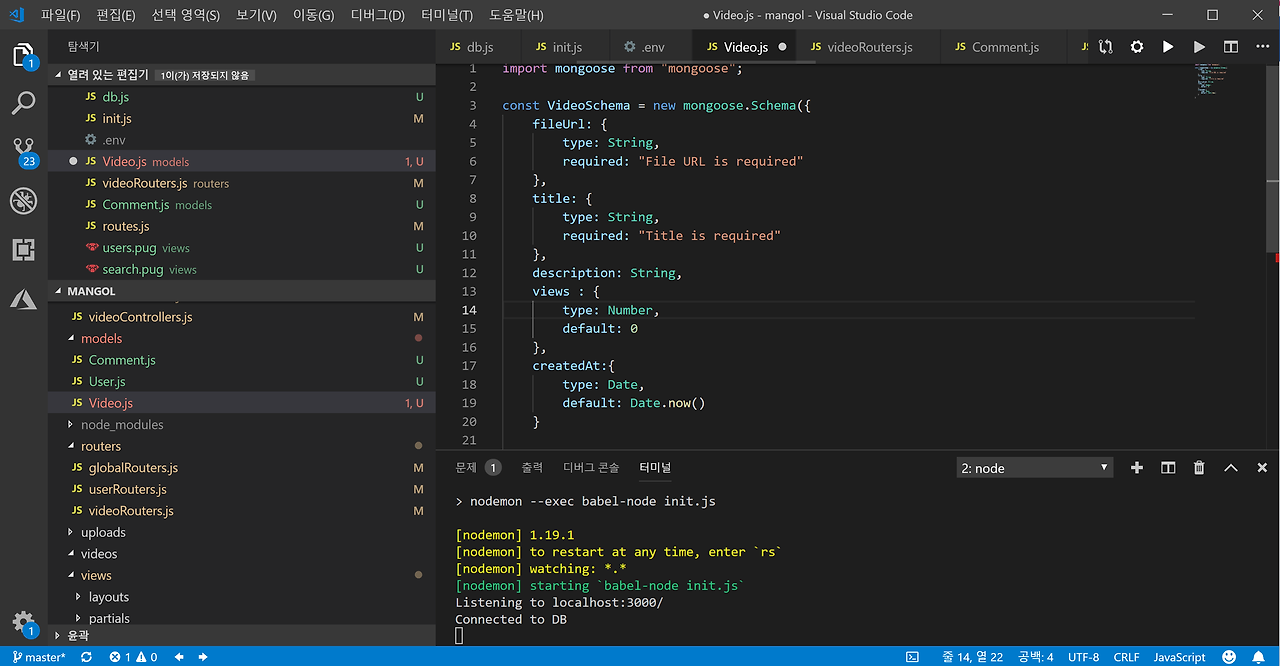Click the manage gear icon in activity bar
Screen dimensions: 1280x666
pos(23,621)
